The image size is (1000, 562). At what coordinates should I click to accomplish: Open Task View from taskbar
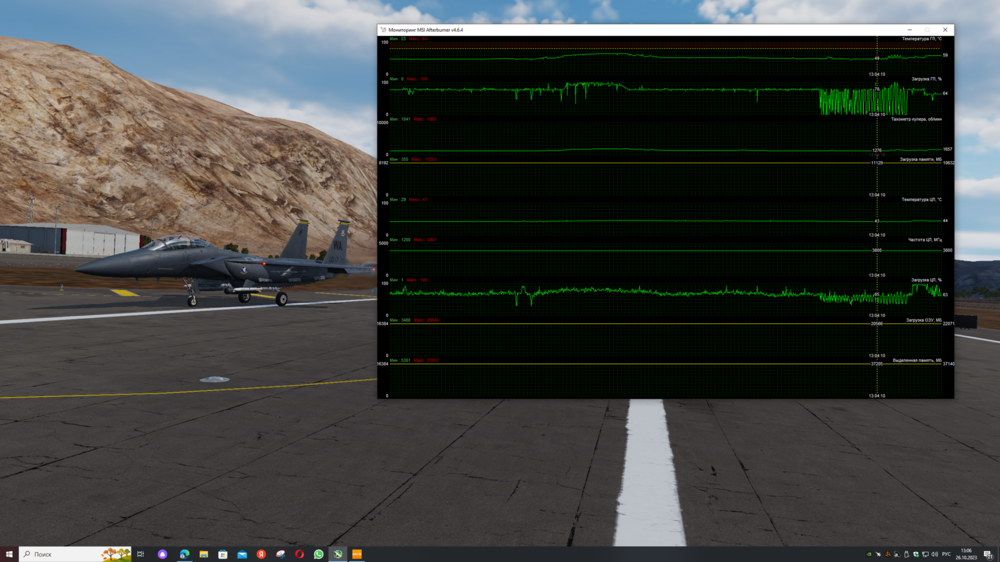tap(140, 554)
